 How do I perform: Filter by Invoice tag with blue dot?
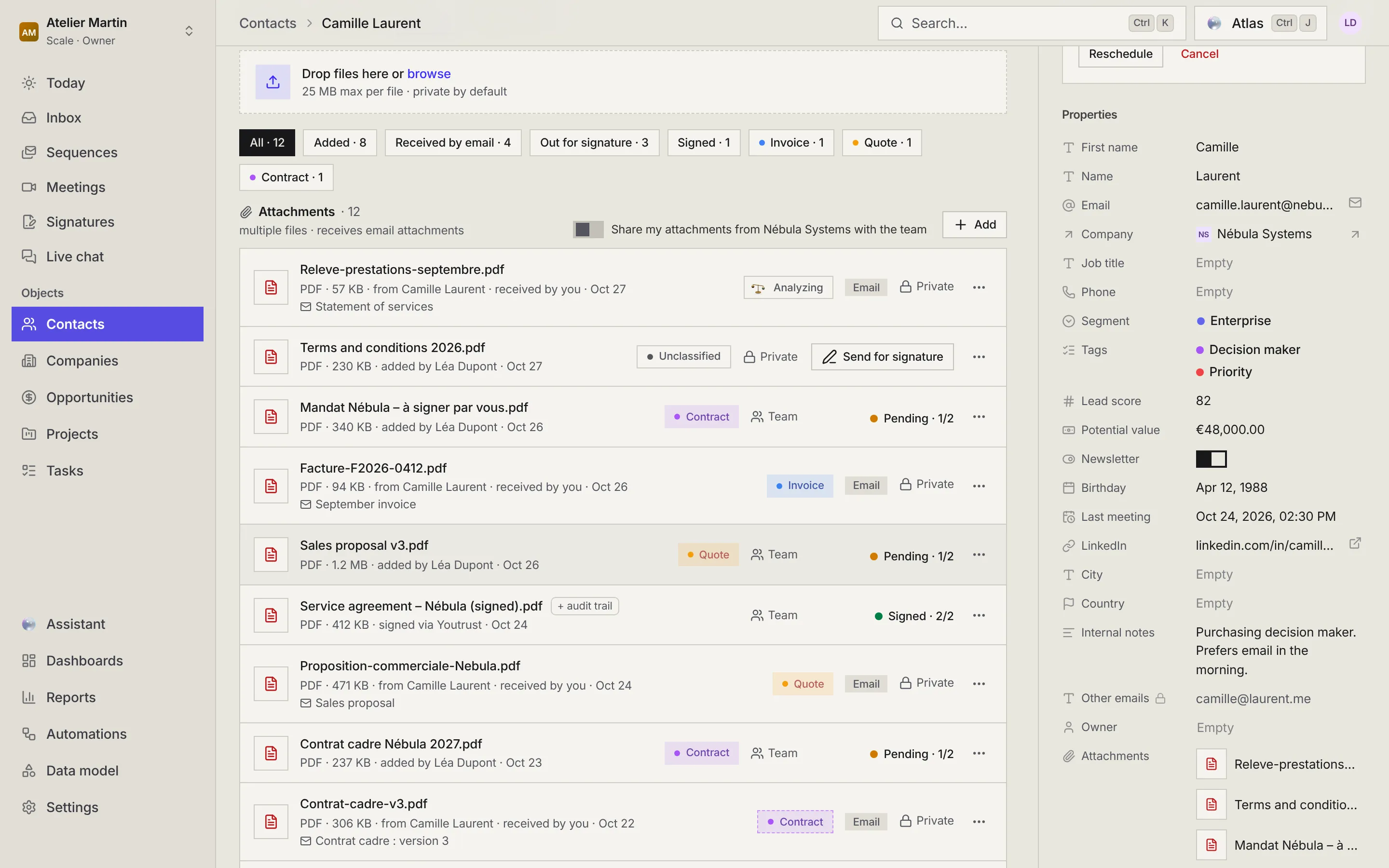click(x=791, y=142)
